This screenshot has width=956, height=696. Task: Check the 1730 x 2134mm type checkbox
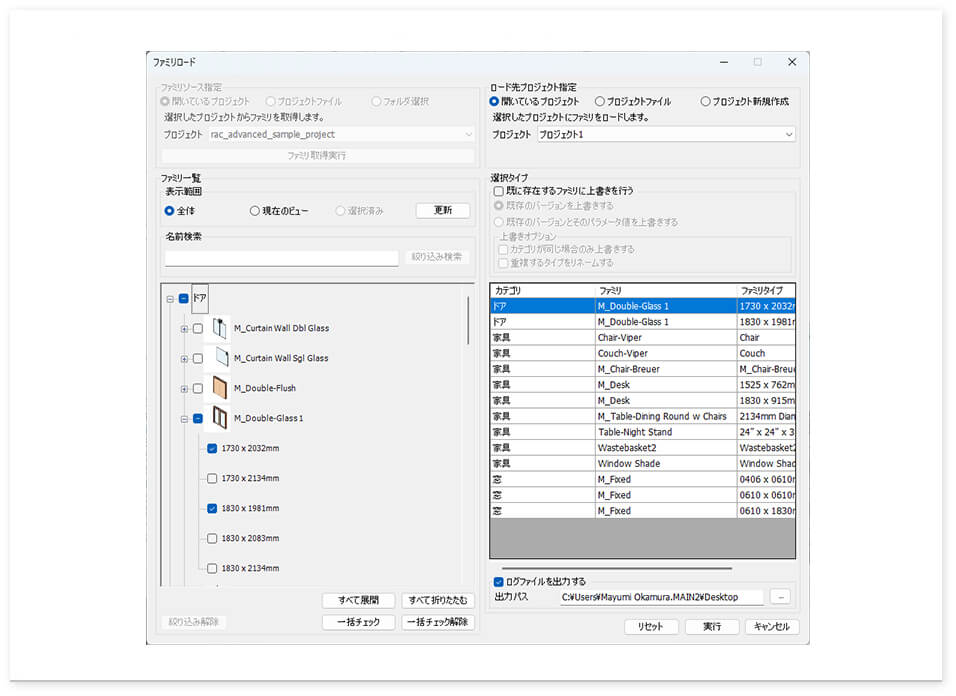212,478
